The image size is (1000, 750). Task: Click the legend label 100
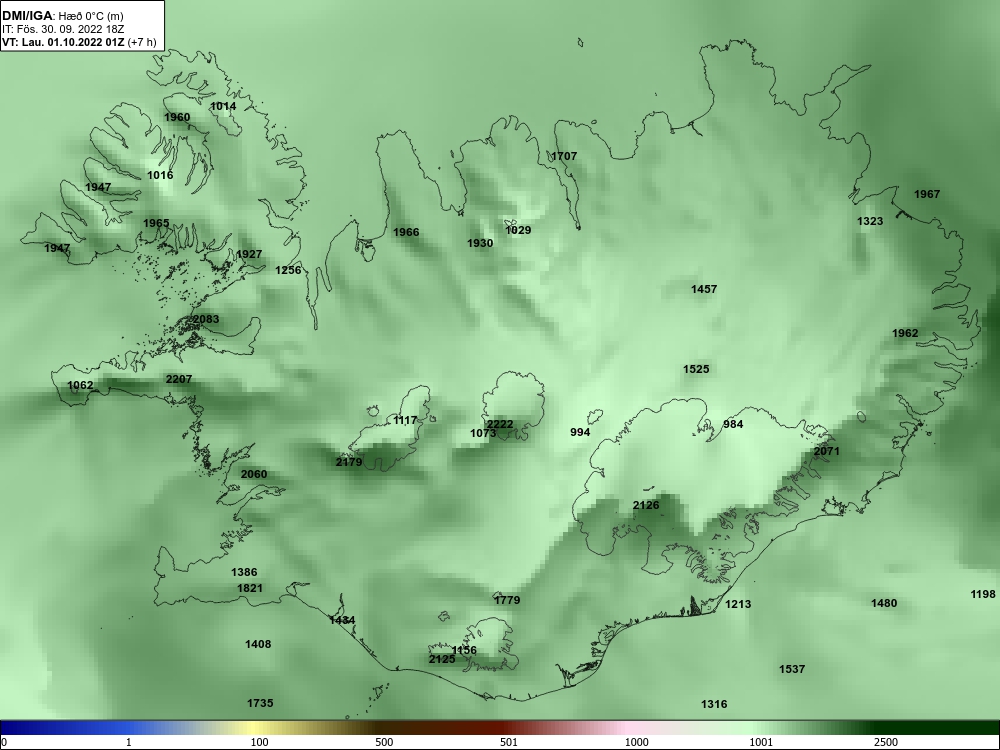(x=259, y=742)
